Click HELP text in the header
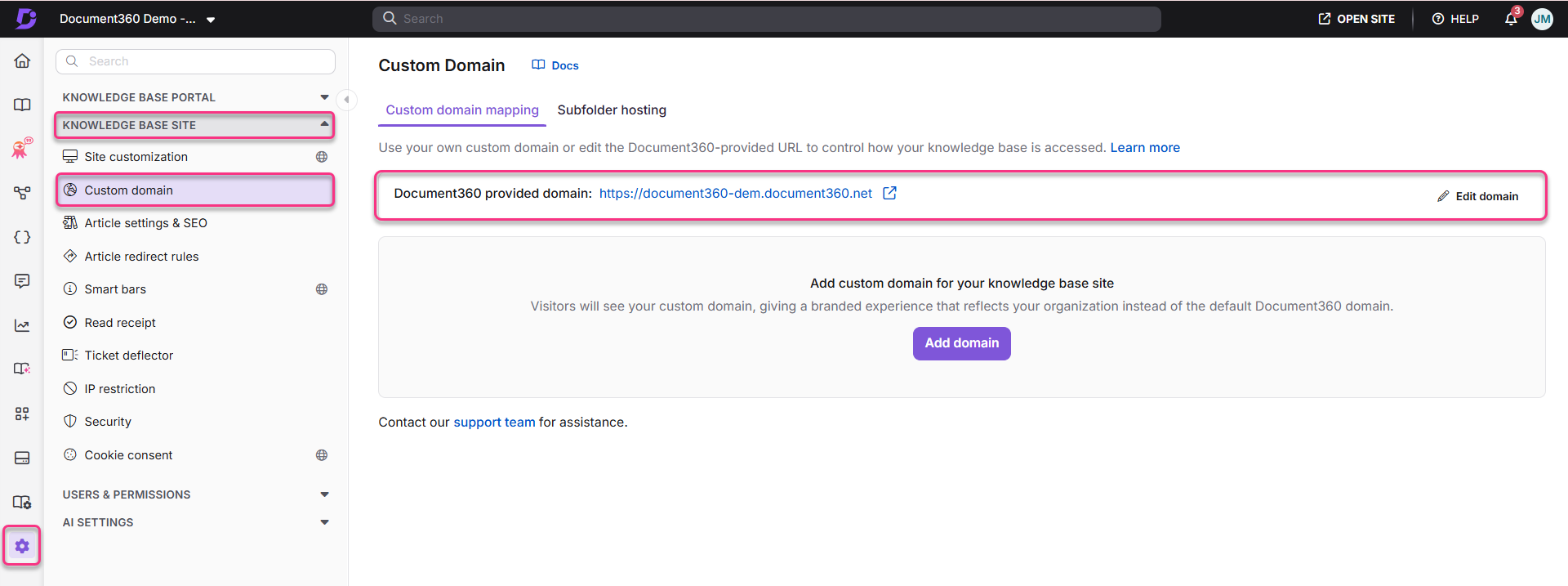This screenshot has height=586, width=1568. [1464, 19]
